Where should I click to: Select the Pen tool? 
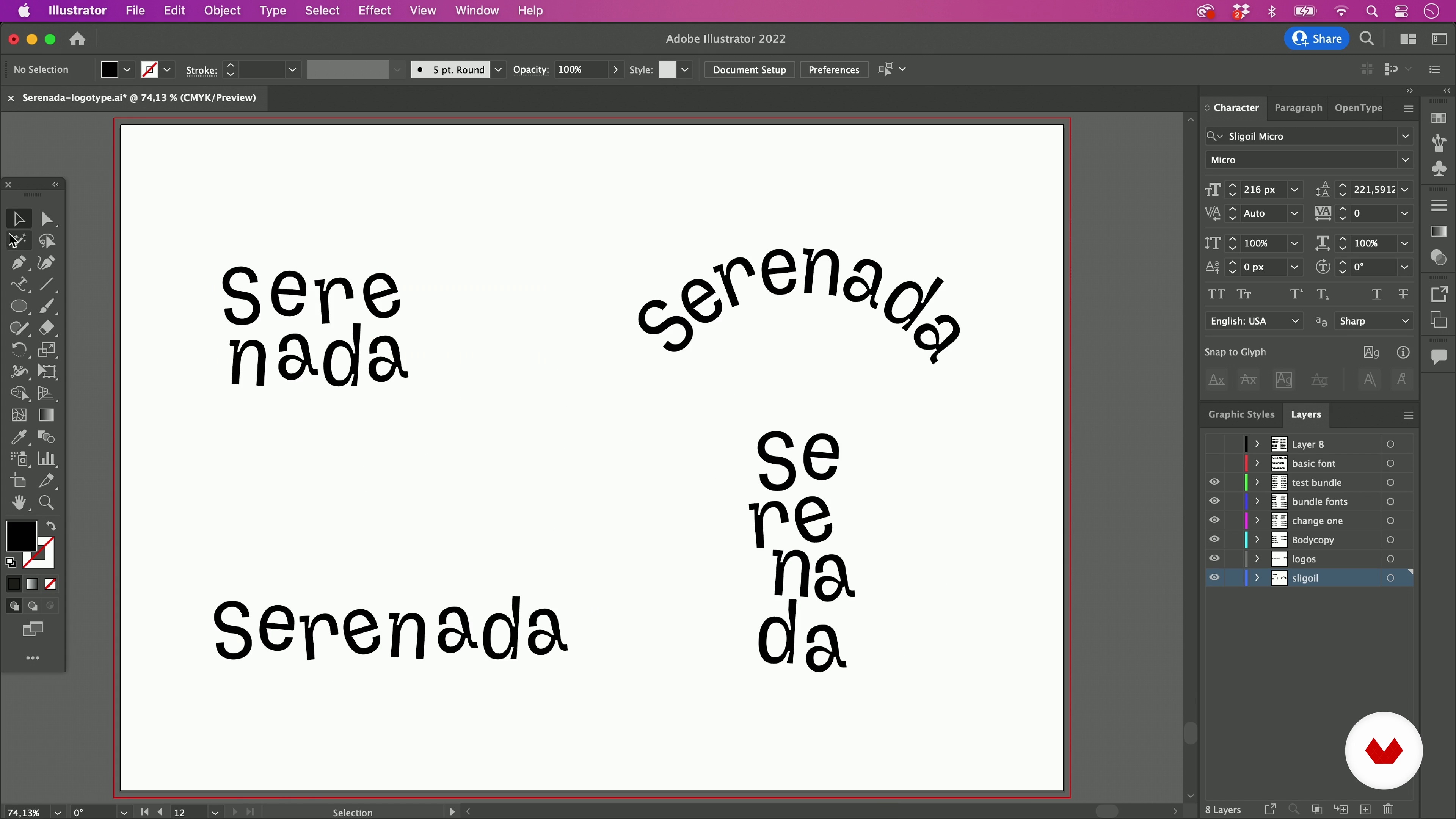18,263
